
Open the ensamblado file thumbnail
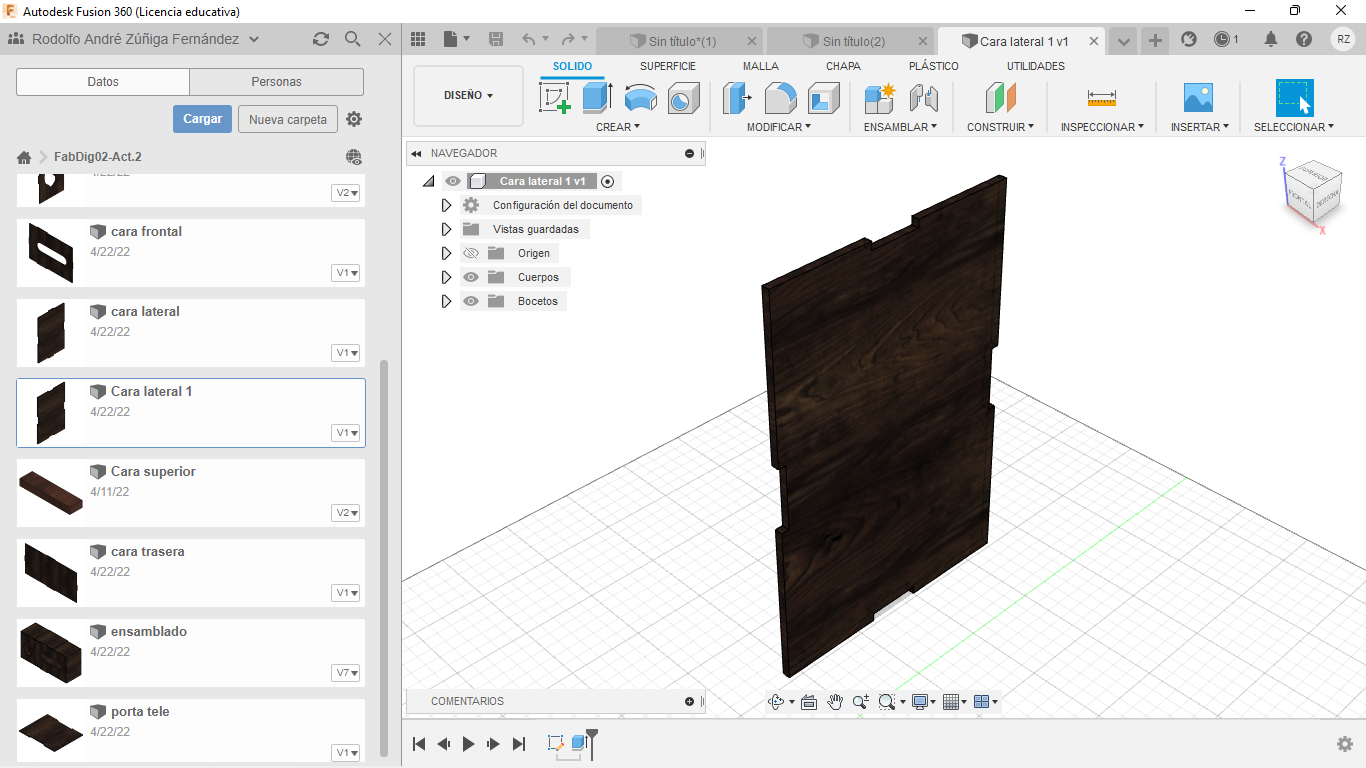click(x=50, y=652)
